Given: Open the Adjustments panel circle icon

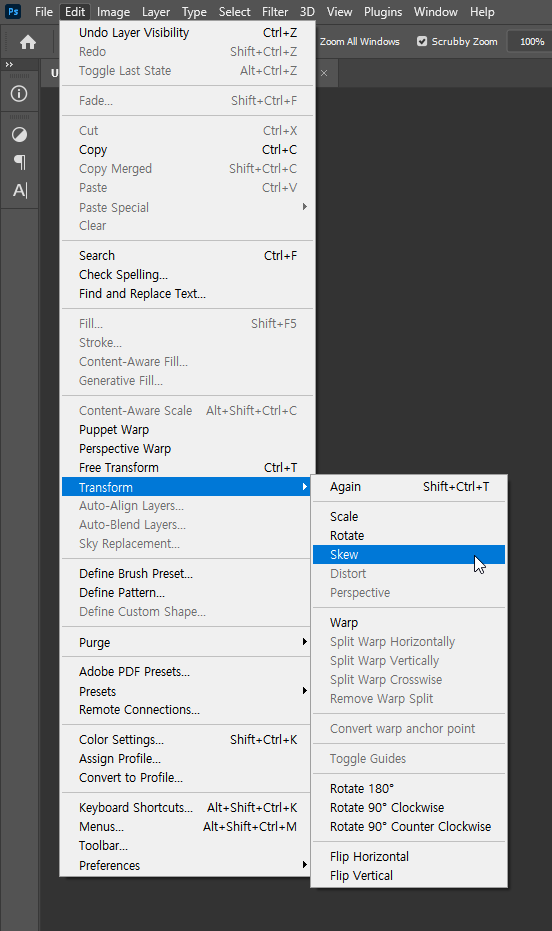Looking at the screenshot, I should (x=19, y=135).
